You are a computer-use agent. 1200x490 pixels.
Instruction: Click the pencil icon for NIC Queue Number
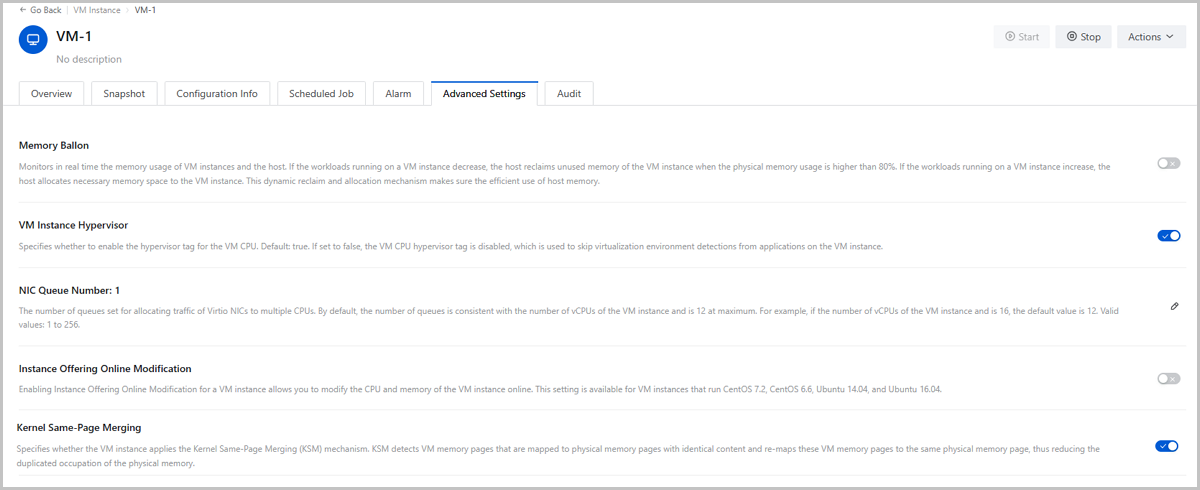point(1174,306)
